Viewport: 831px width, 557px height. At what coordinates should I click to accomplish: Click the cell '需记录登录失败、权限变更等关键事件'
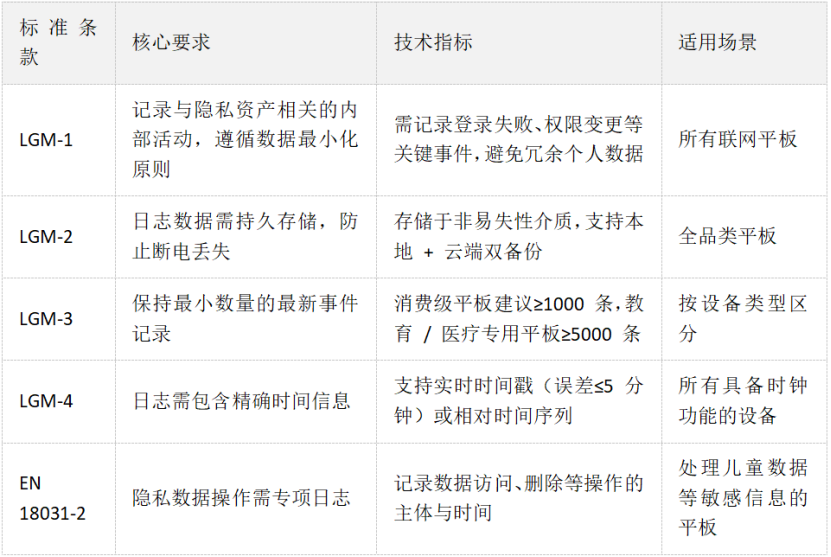(x=519, y=140)
